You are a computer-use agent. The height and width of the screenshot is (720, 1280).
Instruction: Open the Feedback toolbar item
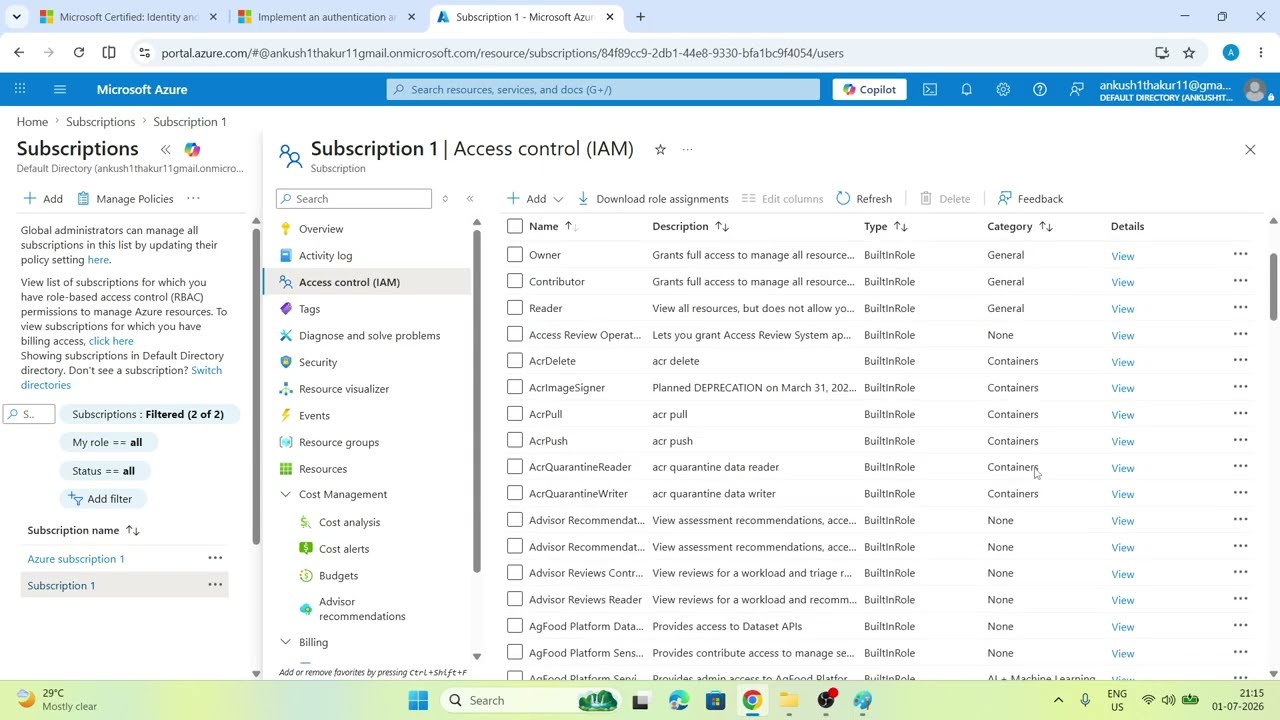(1030, 198)
